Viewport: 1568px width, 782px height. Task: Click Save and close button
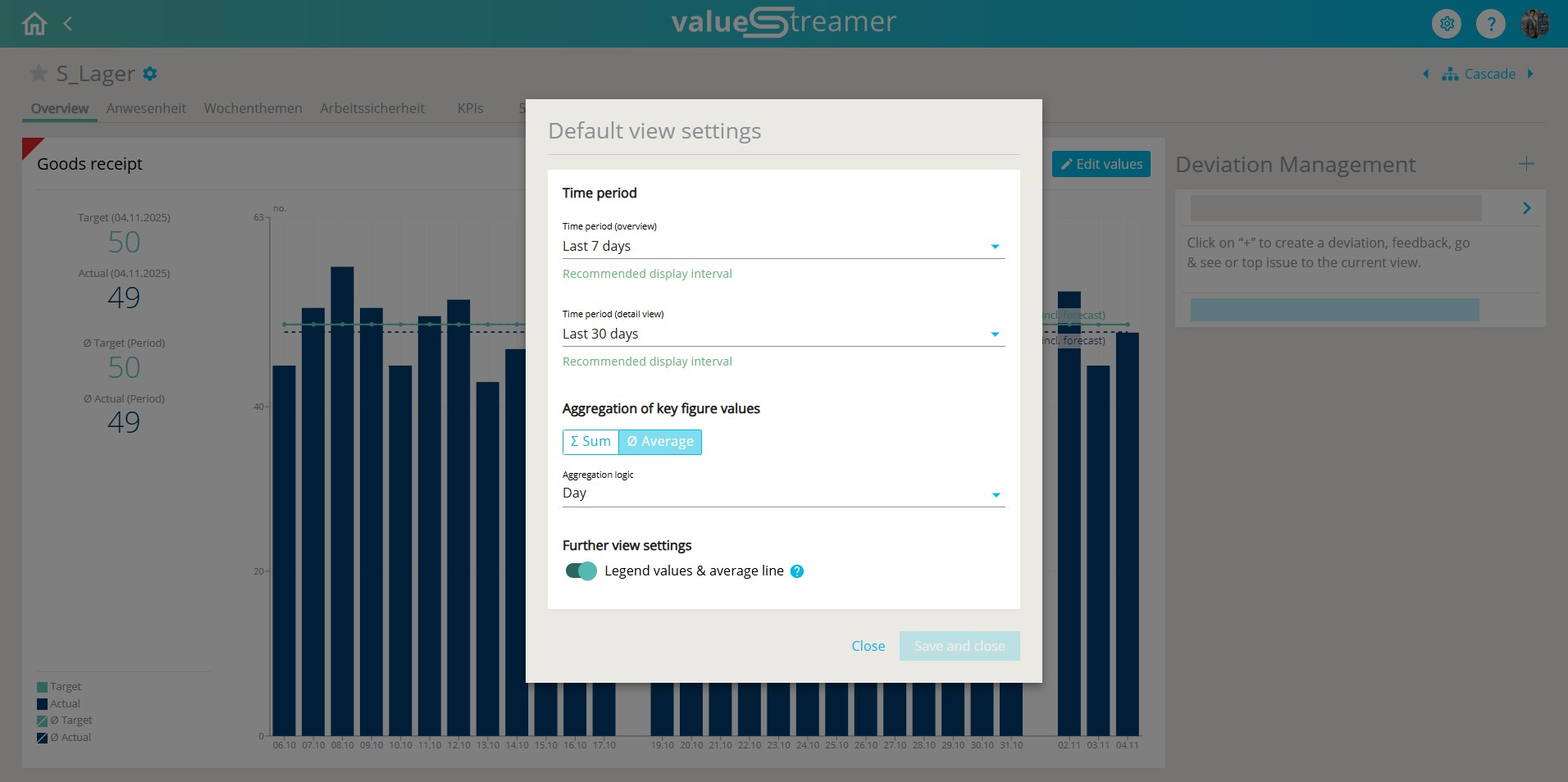[959, 646]
